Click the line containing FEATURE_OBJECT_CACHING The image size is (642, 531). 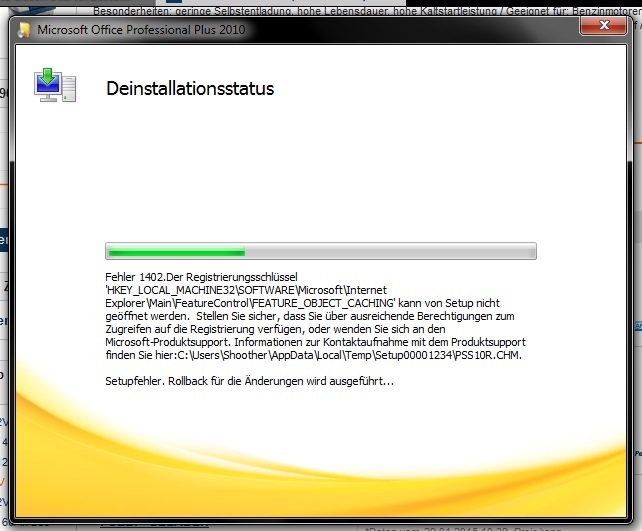(303, 303)
